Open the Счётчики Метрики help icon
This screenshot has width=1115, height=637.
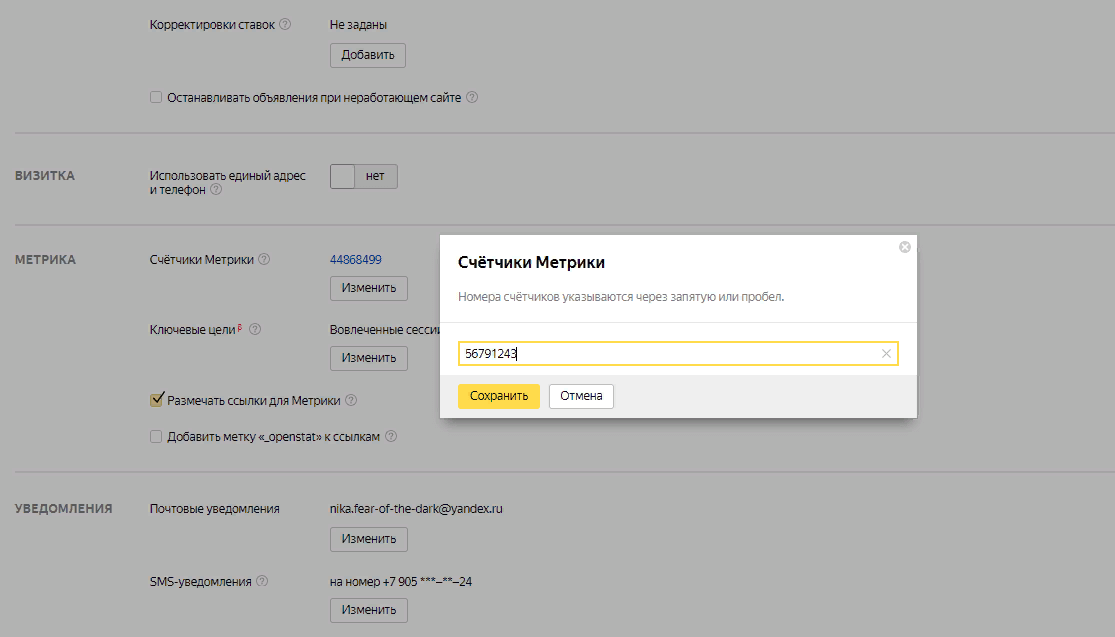coord(264,259)
